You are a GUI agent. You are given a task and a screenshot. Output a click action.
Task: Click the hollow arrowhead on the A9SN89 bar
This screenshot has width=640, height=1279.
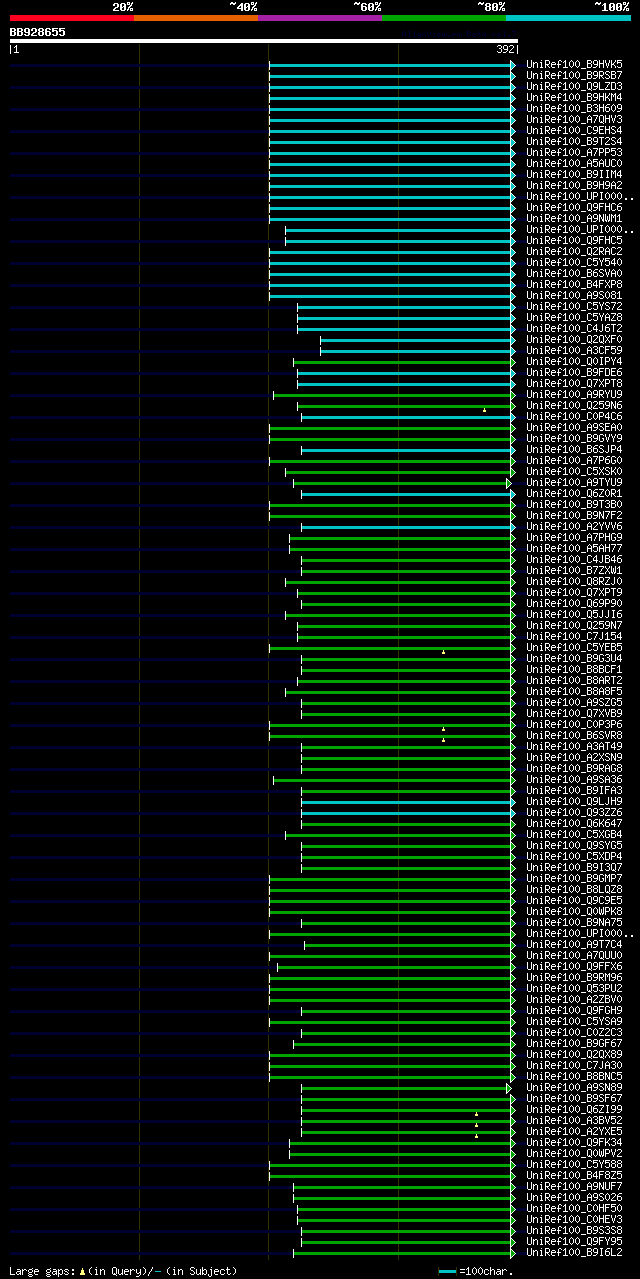pyautogui.click(x=509, y=1087)
